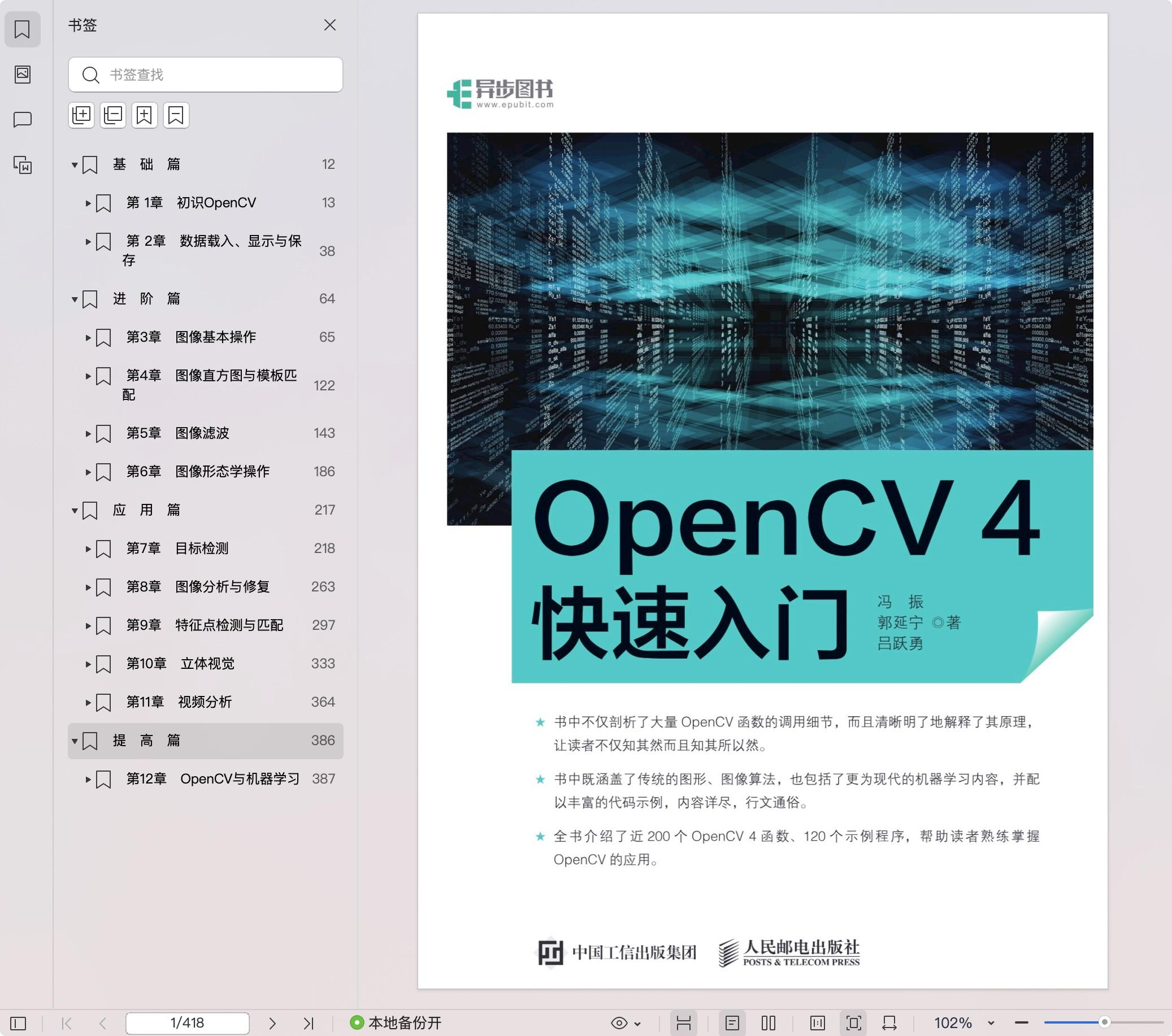Expand 第4章 图像直方图与模板匹配
Screen dimensions: 1172x1036
88,376
